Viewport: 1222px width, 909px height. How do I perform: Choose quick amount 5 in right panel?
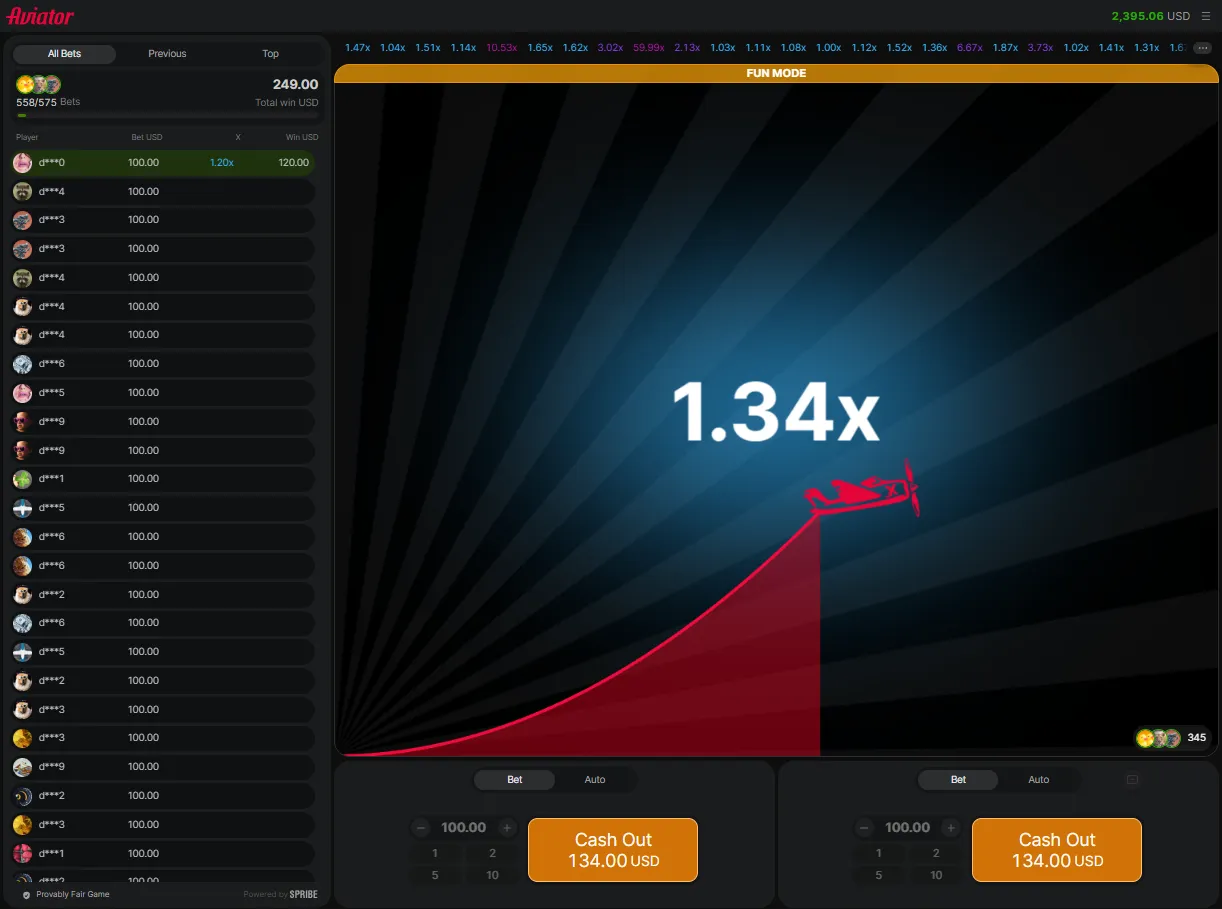pos(879,875)
